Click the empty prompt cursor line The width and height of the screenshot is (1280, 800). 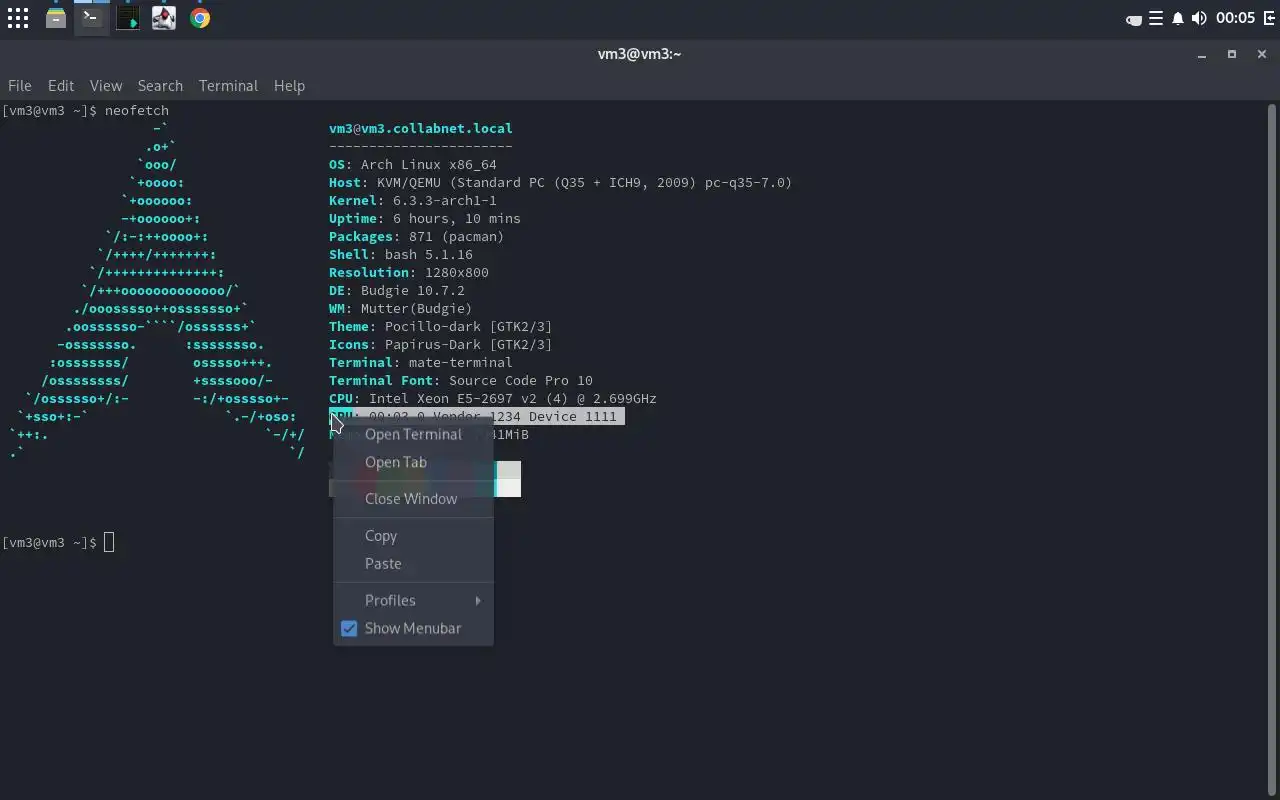[x=109, y=542]
